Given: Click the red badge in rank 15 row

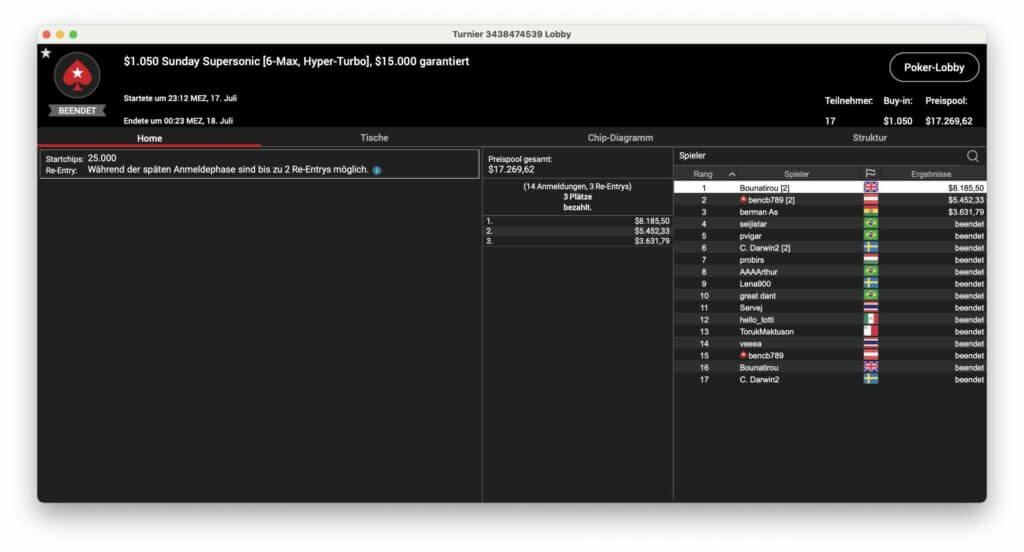Looking at the screenshot, I should tap(743, 355).
